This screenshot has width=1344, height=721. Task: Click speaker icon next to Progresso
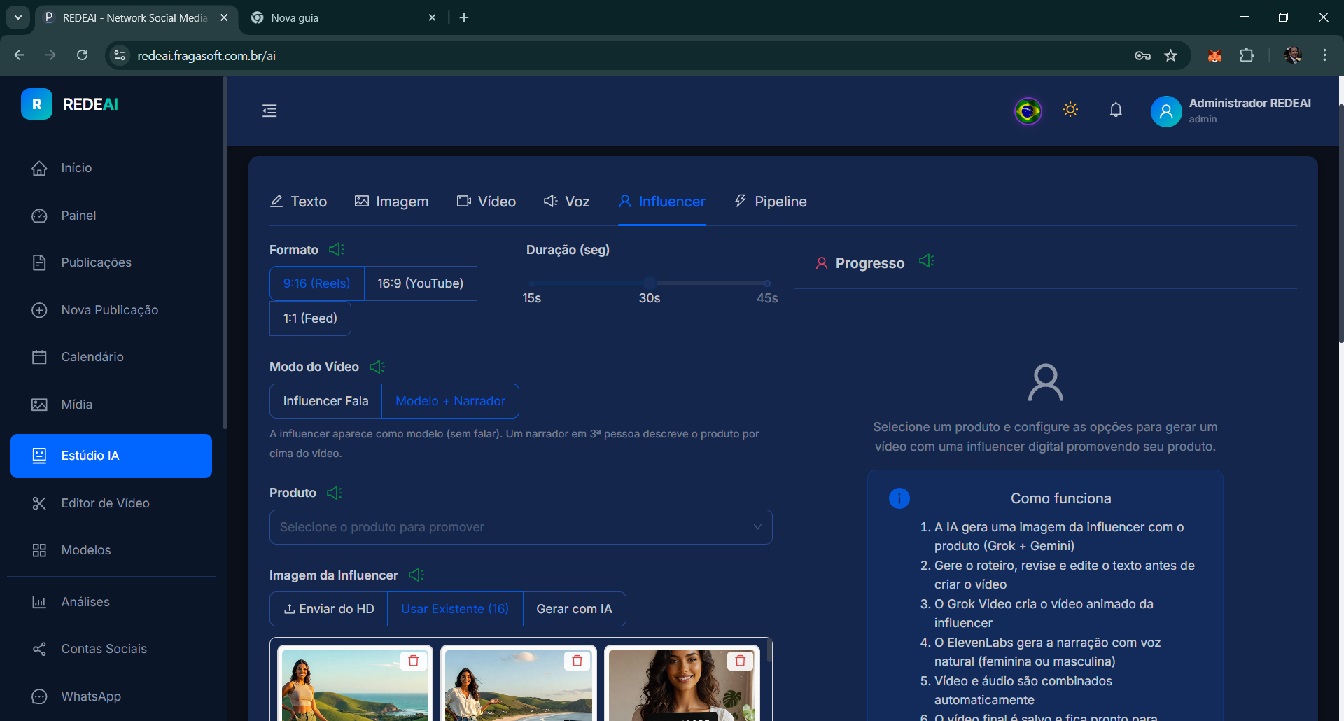927,261
